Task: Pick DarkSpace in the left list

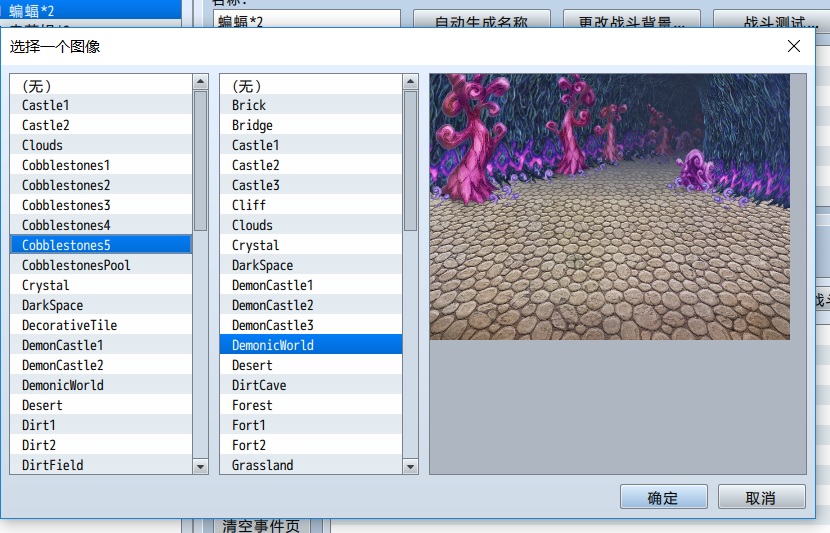Action: tap(101, 305)
